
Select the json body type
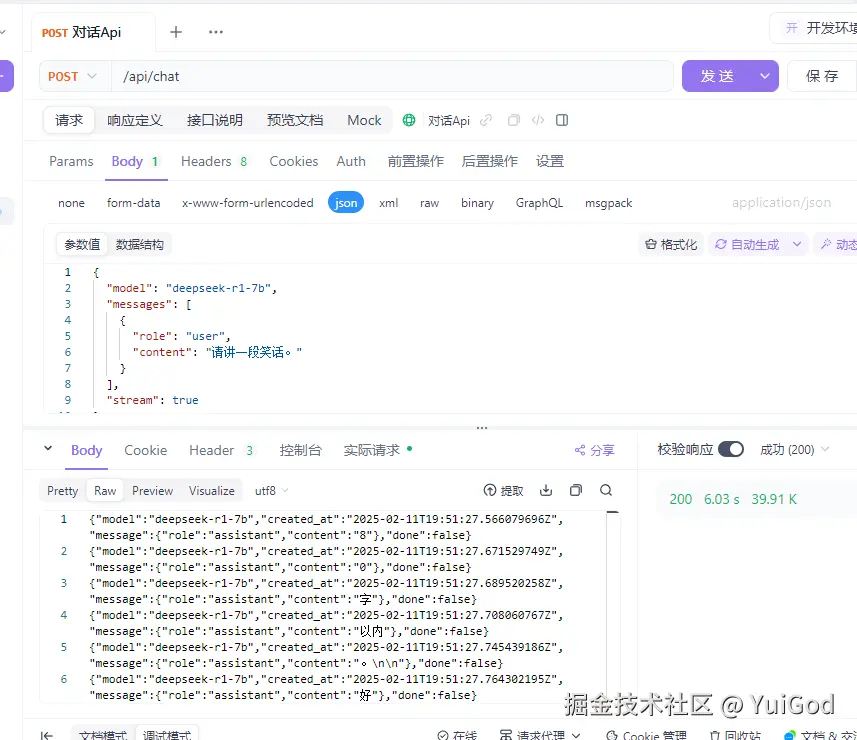[x=345, y=203]
